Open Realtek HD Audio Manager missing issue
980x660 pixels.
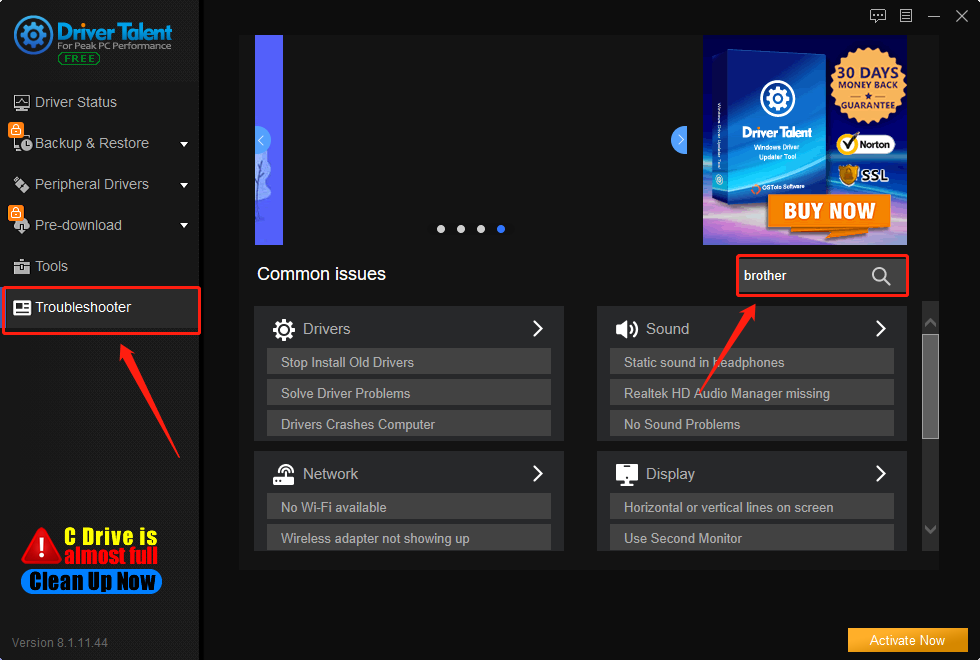[x=752, y=393]
